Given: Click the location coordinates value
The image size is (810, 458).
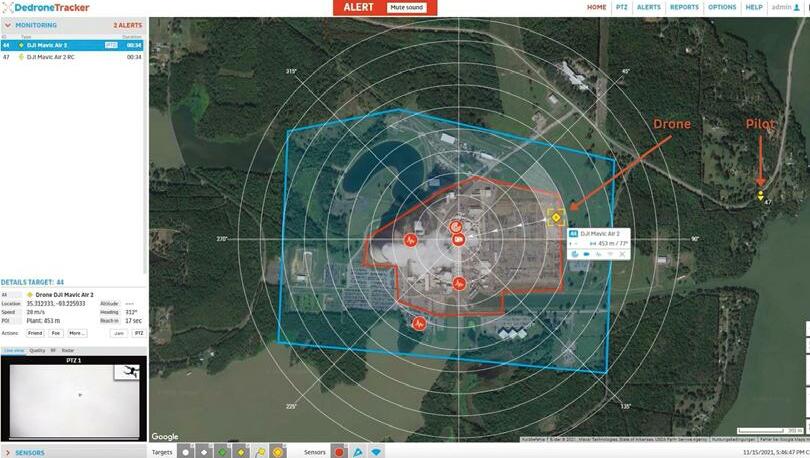Looking at the screenshot, I should [56, 304].
